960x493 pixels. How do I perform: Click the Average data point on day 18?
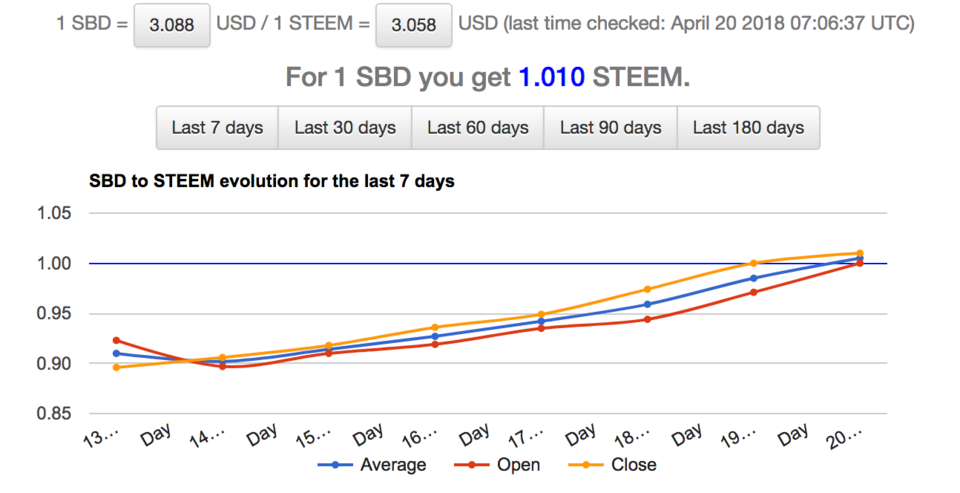[x=647, y=304]
